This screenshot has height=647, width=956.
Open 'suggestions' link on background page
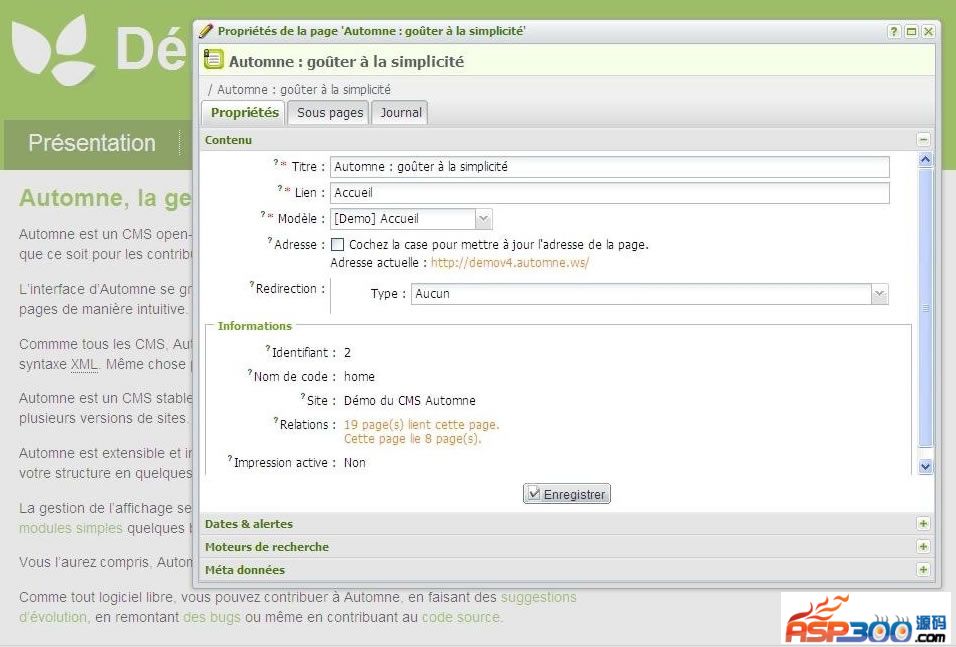538,597
